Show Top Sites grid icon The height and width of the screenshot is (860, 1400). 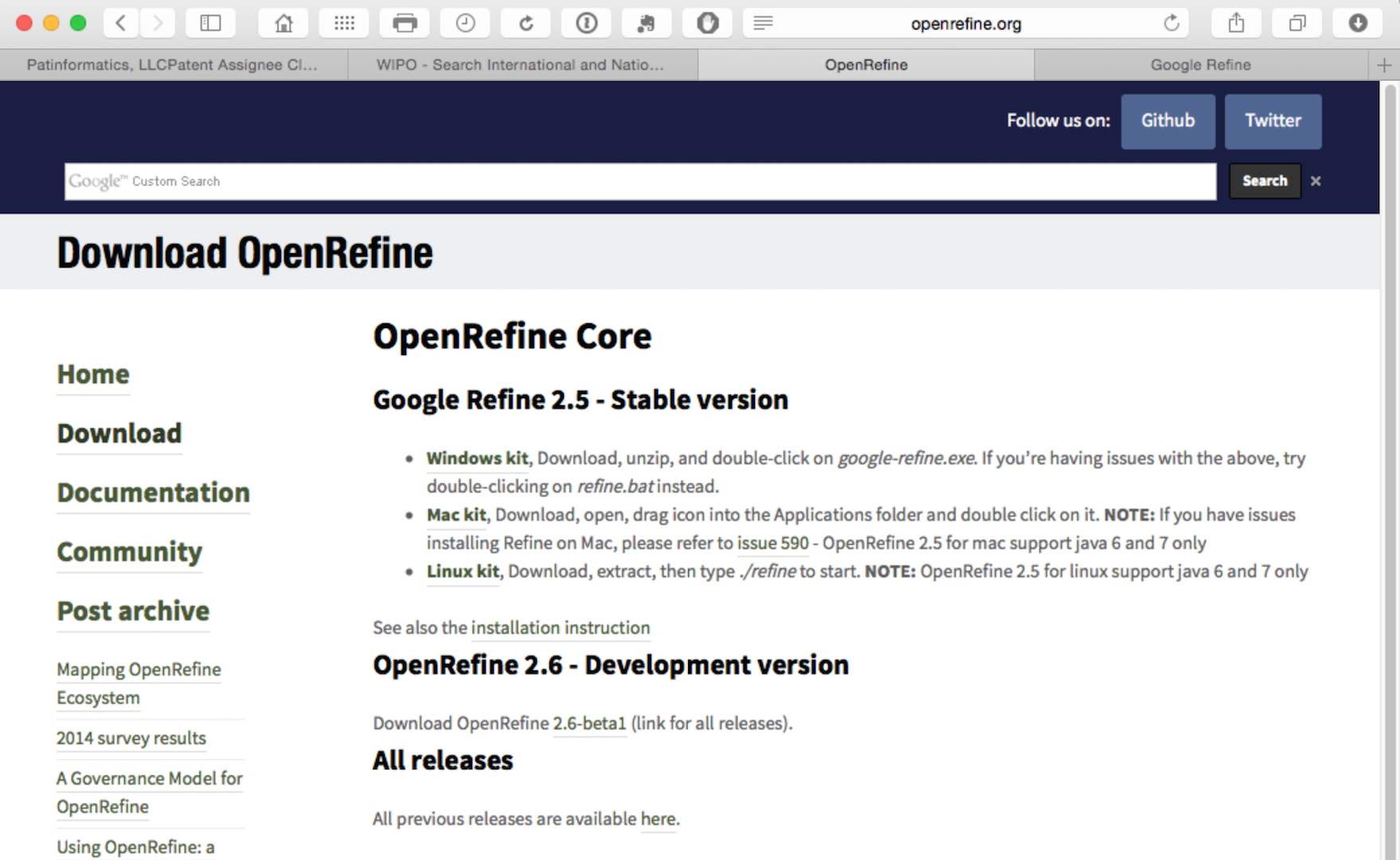click(x=344, y=23)
